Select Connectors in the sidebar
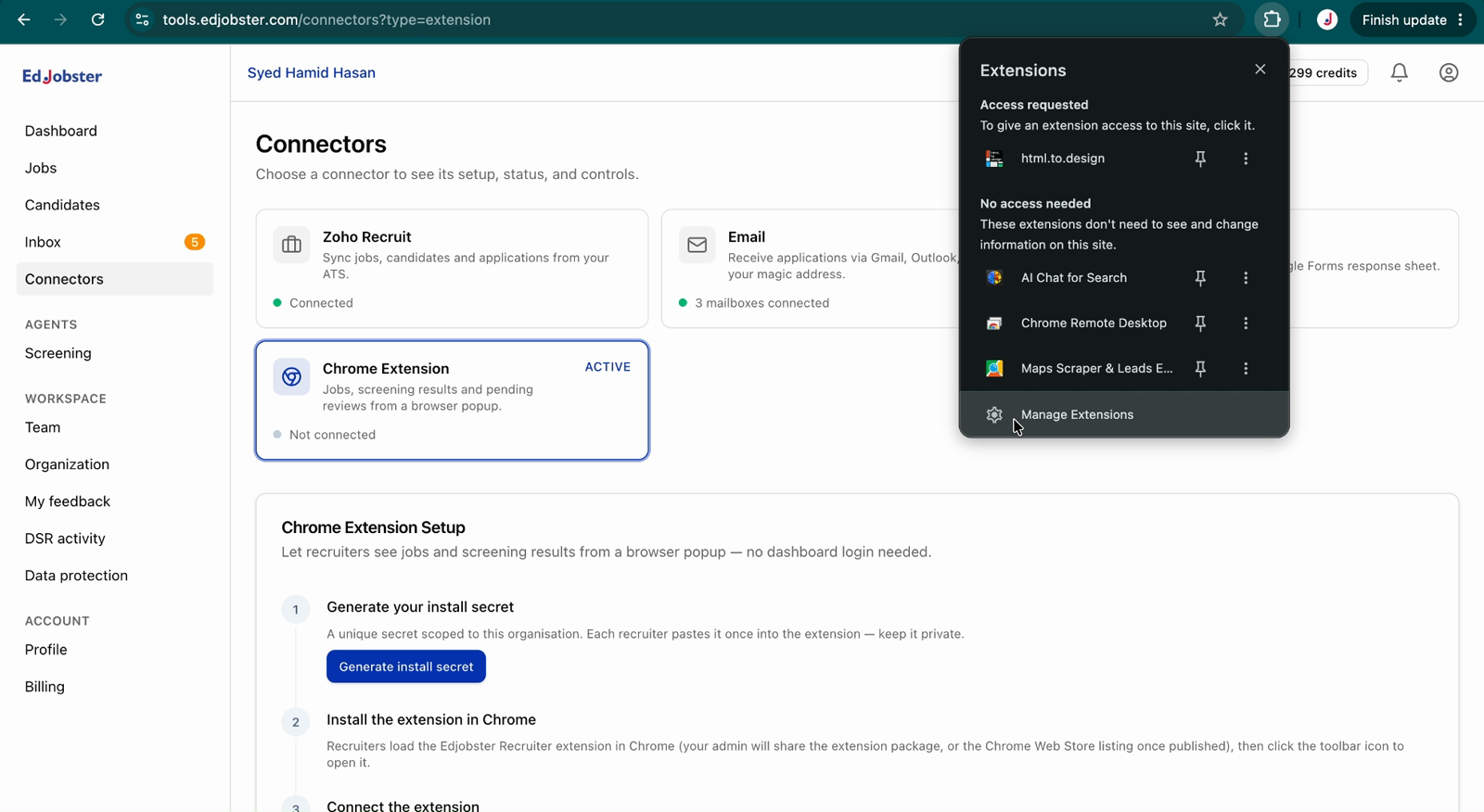The width and height of the screenshot is (1484, 812). (x=115, y=279)
